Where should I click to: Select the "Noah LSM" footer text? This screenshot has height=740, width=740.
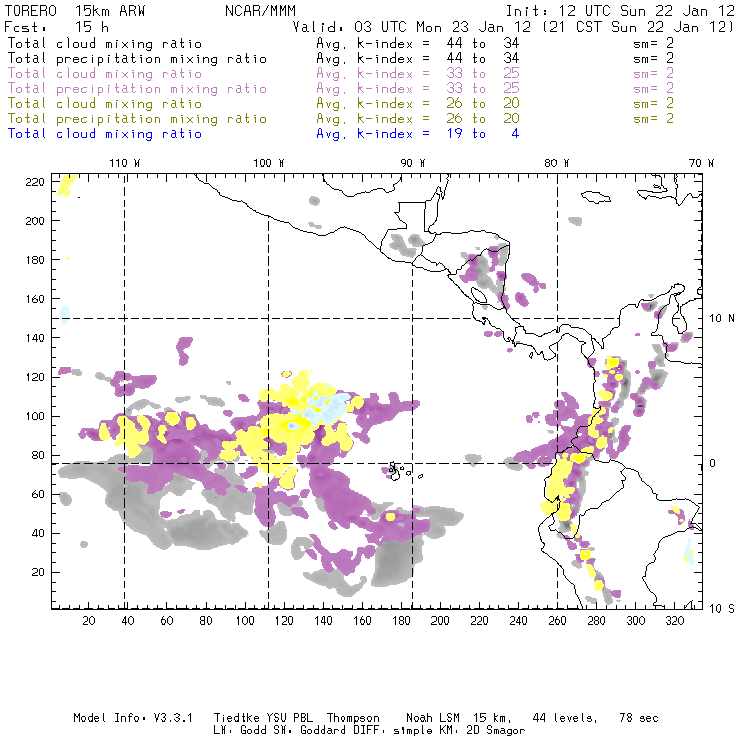433,718
